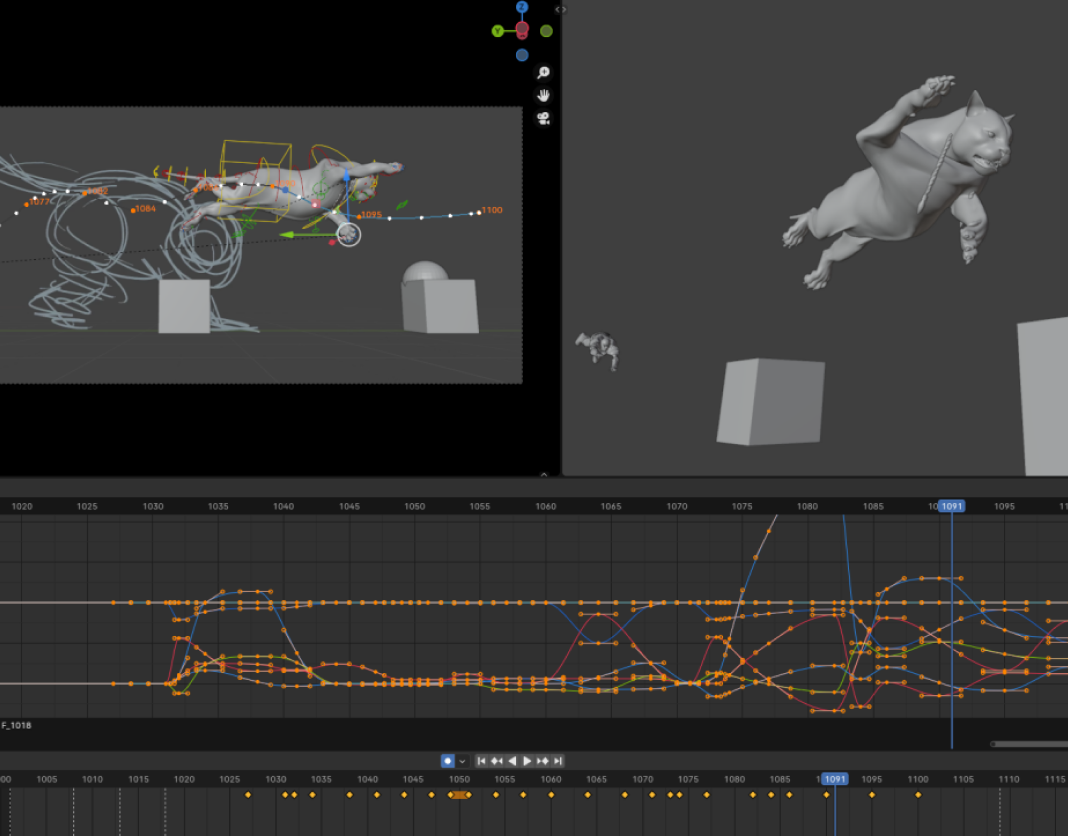
Task: Jump to the start frame
Action: click(x=481, y=761)
